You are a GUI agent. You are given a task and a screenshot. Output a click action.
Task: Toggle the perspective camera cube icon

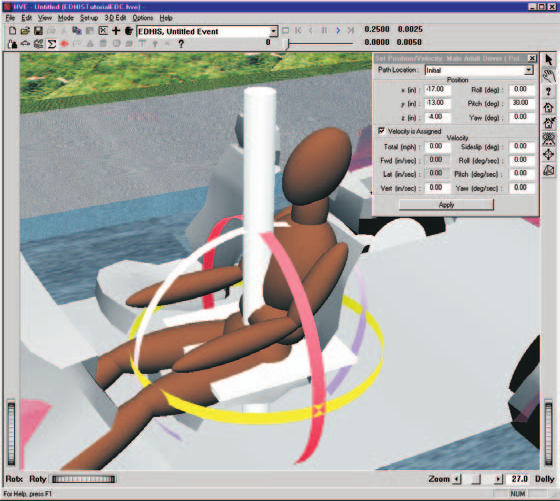tap(549, 170)
